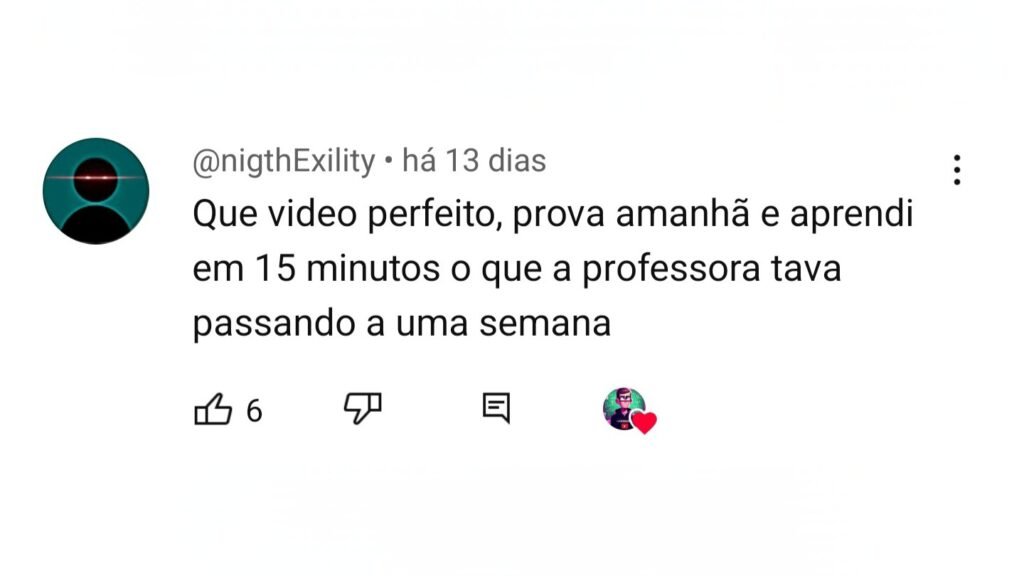Image resolution: width=1024 pixels, height=576 pixels.
Task: Click the red heart badge from creator
Action: 645,423
